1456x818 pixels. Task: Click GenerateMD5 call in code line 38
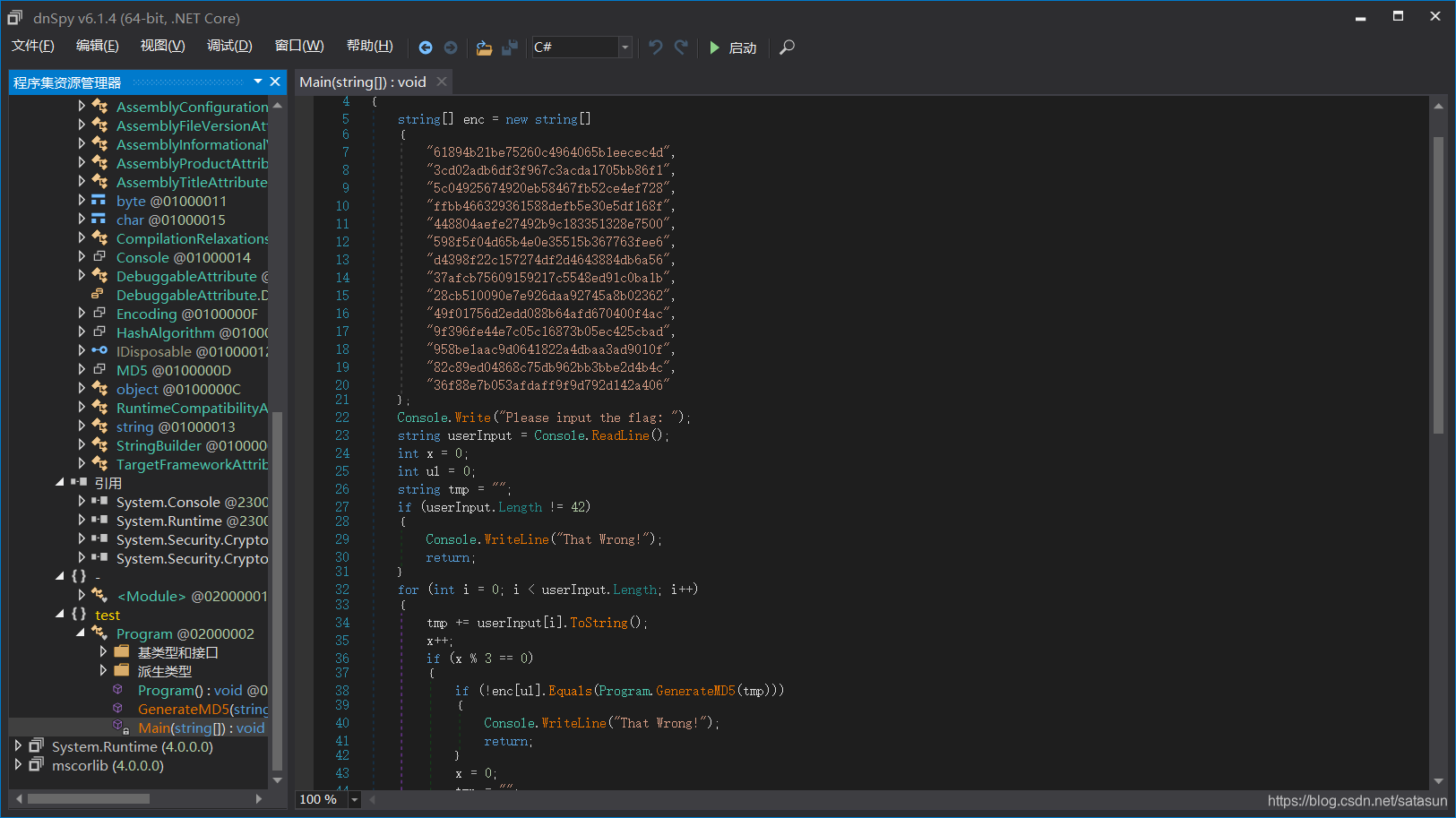point(695,691)
